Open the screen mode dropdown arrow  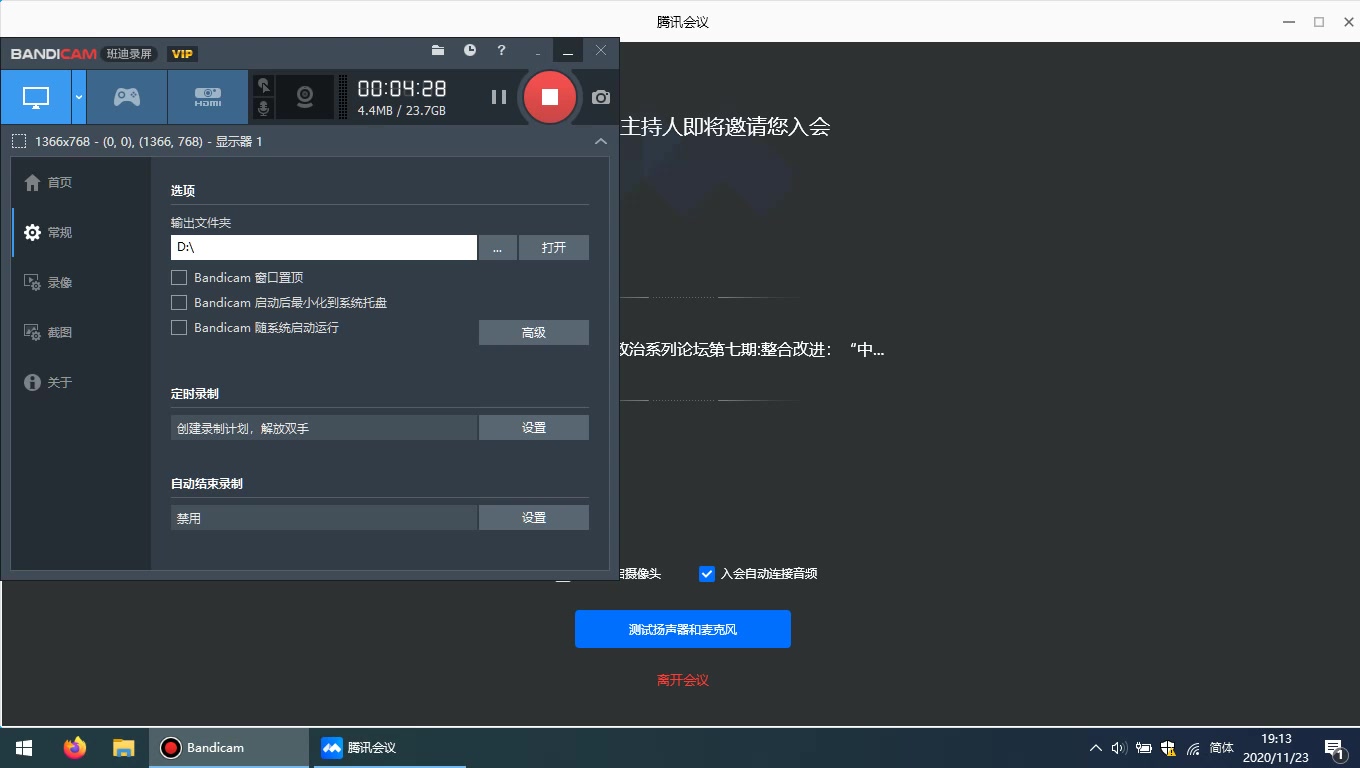[x=79, y=97]
